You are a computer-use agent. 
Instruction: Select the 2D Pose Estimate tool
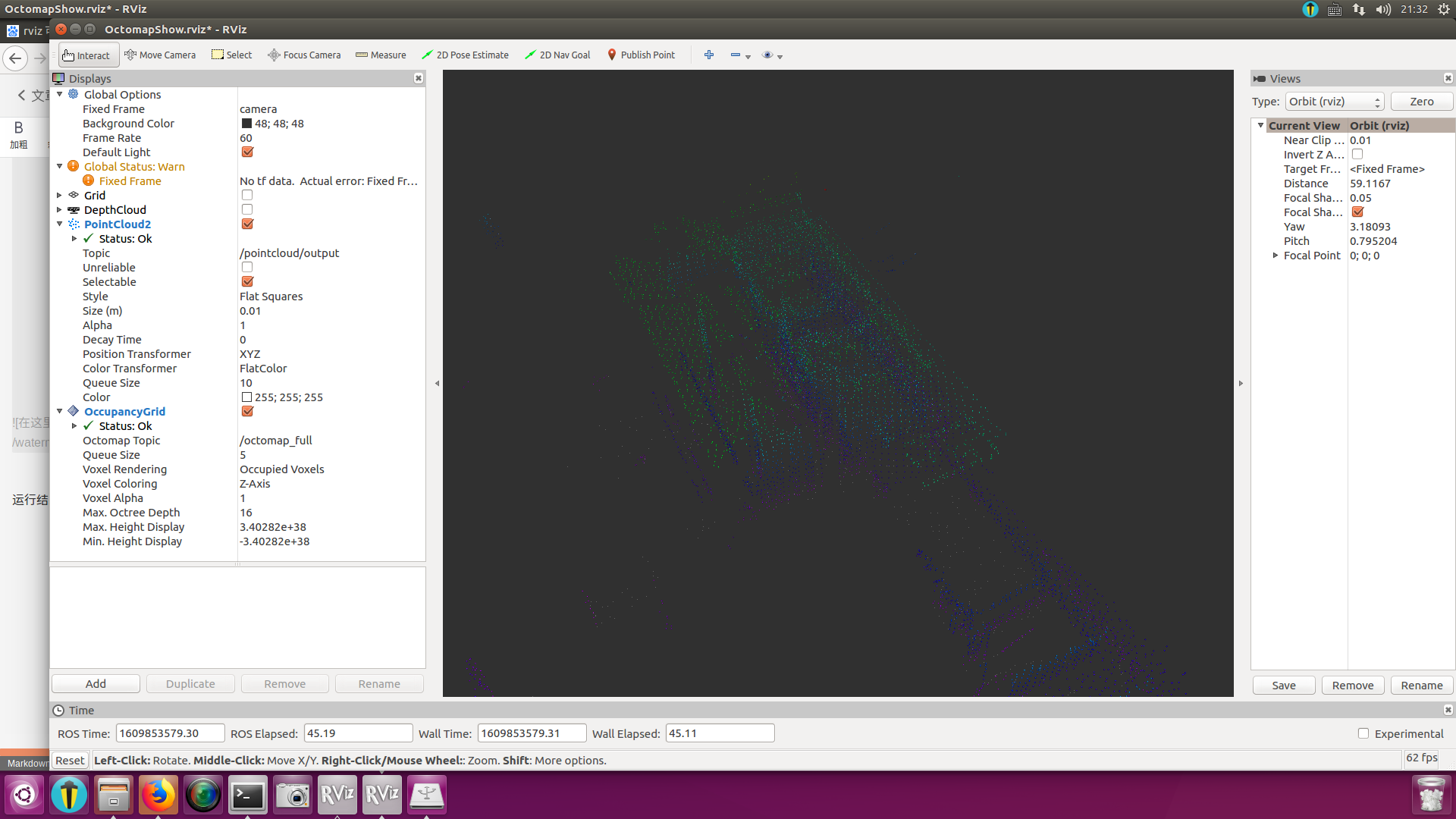point(466,55)
